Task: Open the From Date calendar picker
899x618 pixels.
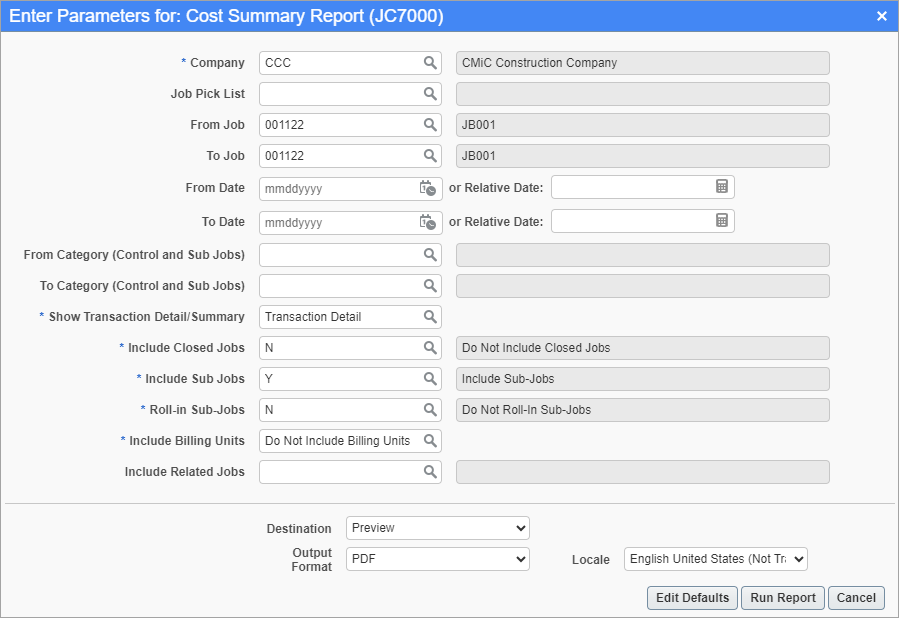Action: point(428,188)
